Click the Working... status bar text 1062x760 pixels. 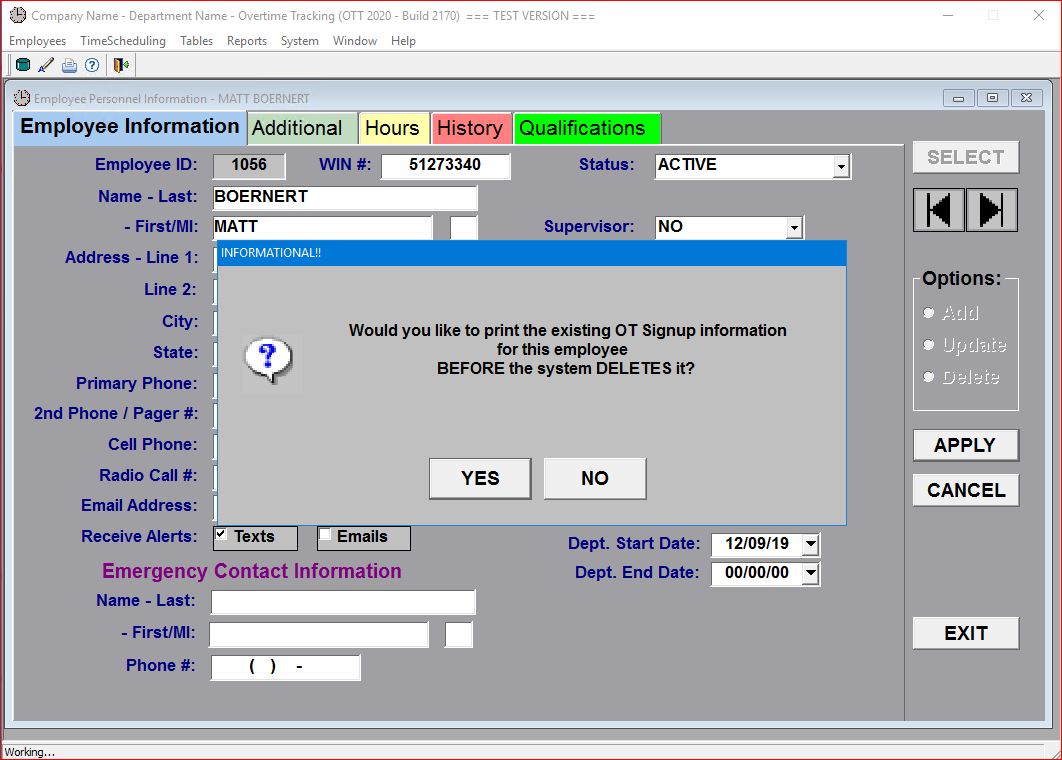click(x=29, y=752)
